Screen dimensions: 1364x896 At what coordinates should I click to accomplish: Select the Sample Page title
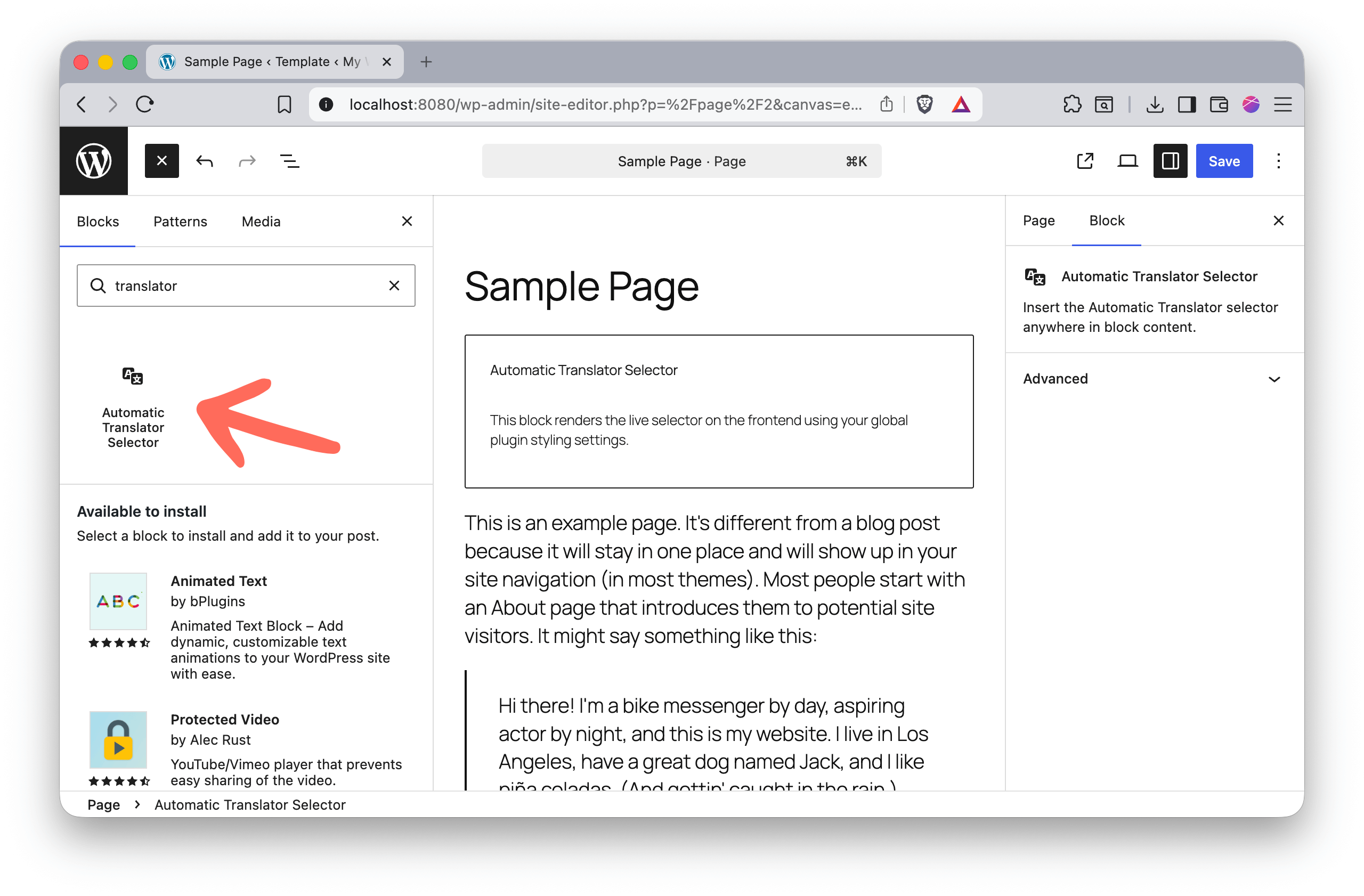[x=582, y=287]
